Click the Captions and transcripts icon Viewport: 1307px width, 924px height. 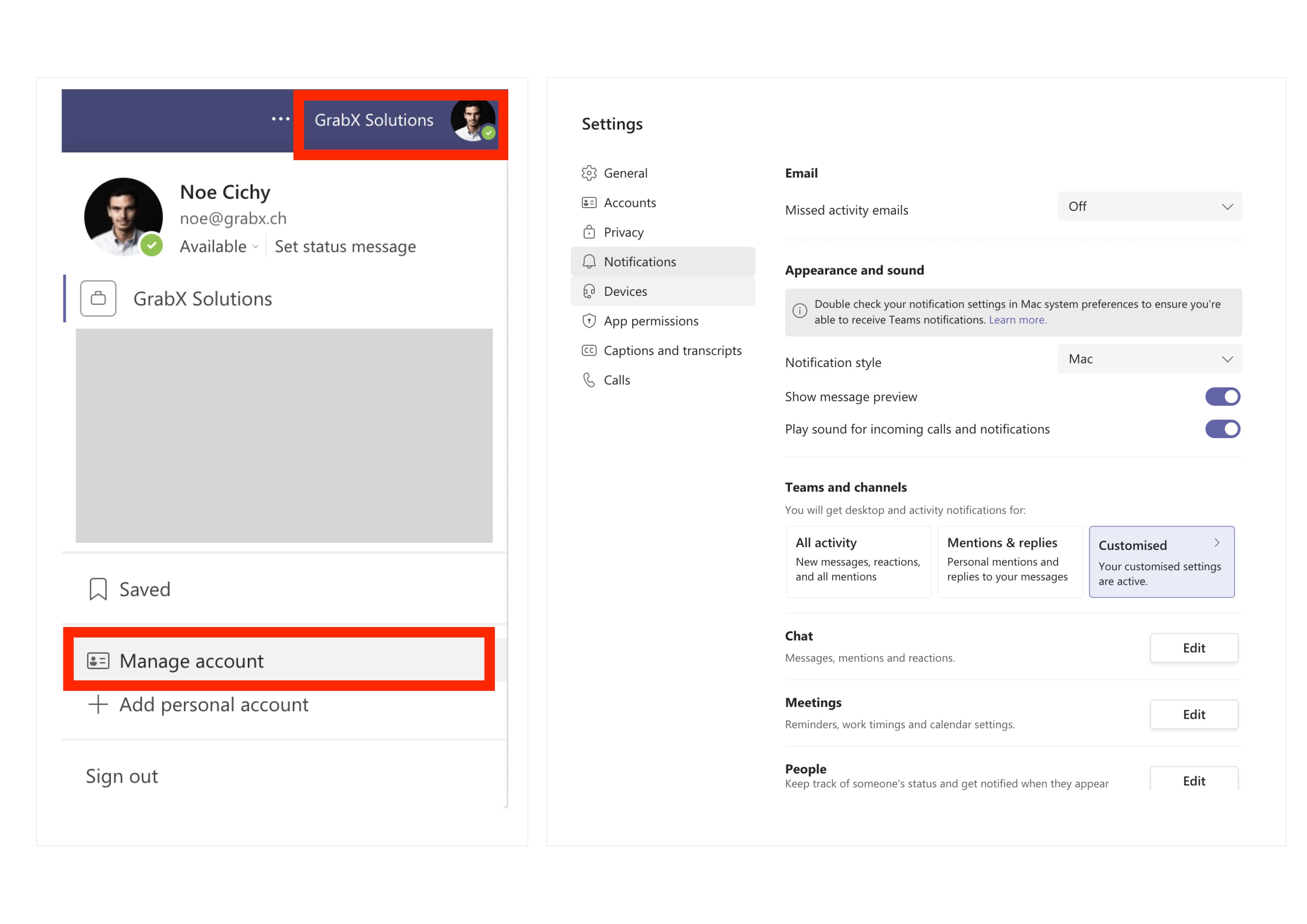591,349
